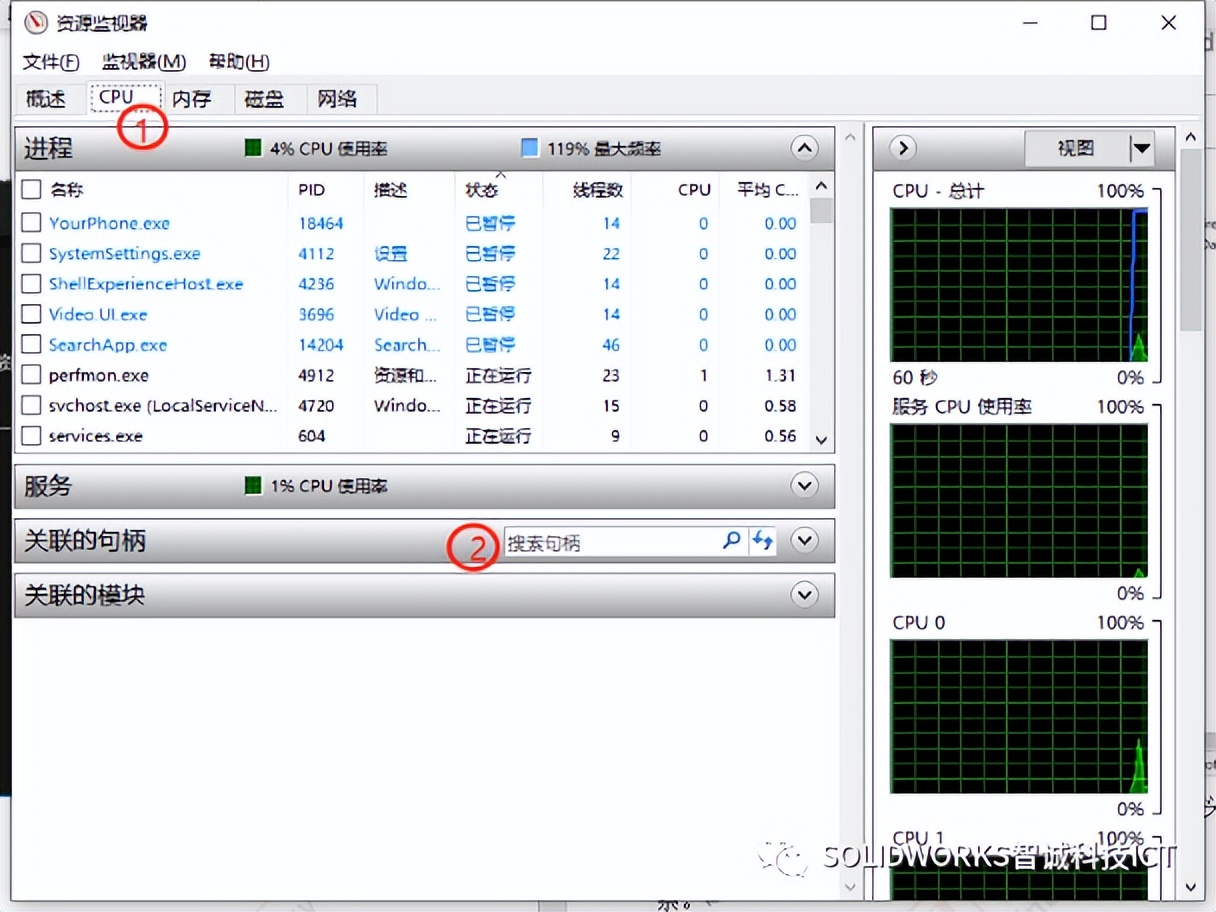The width and height of the screenshot is (1216, 912).
Task: Click the graphs pane scrollbar thumb
Action: coord(1190,240)
